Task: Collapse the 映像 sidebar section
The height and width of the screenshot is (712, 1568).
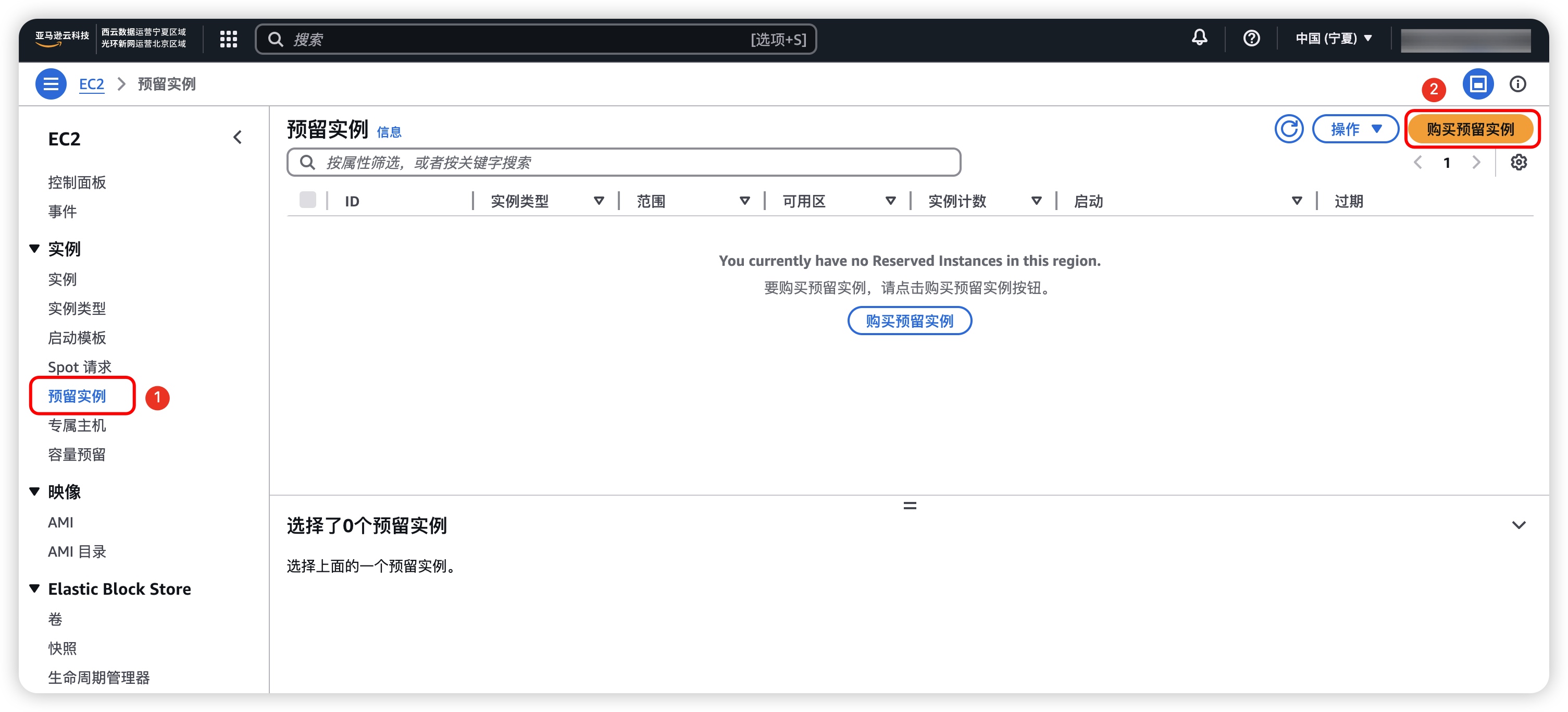Action: 35,492
